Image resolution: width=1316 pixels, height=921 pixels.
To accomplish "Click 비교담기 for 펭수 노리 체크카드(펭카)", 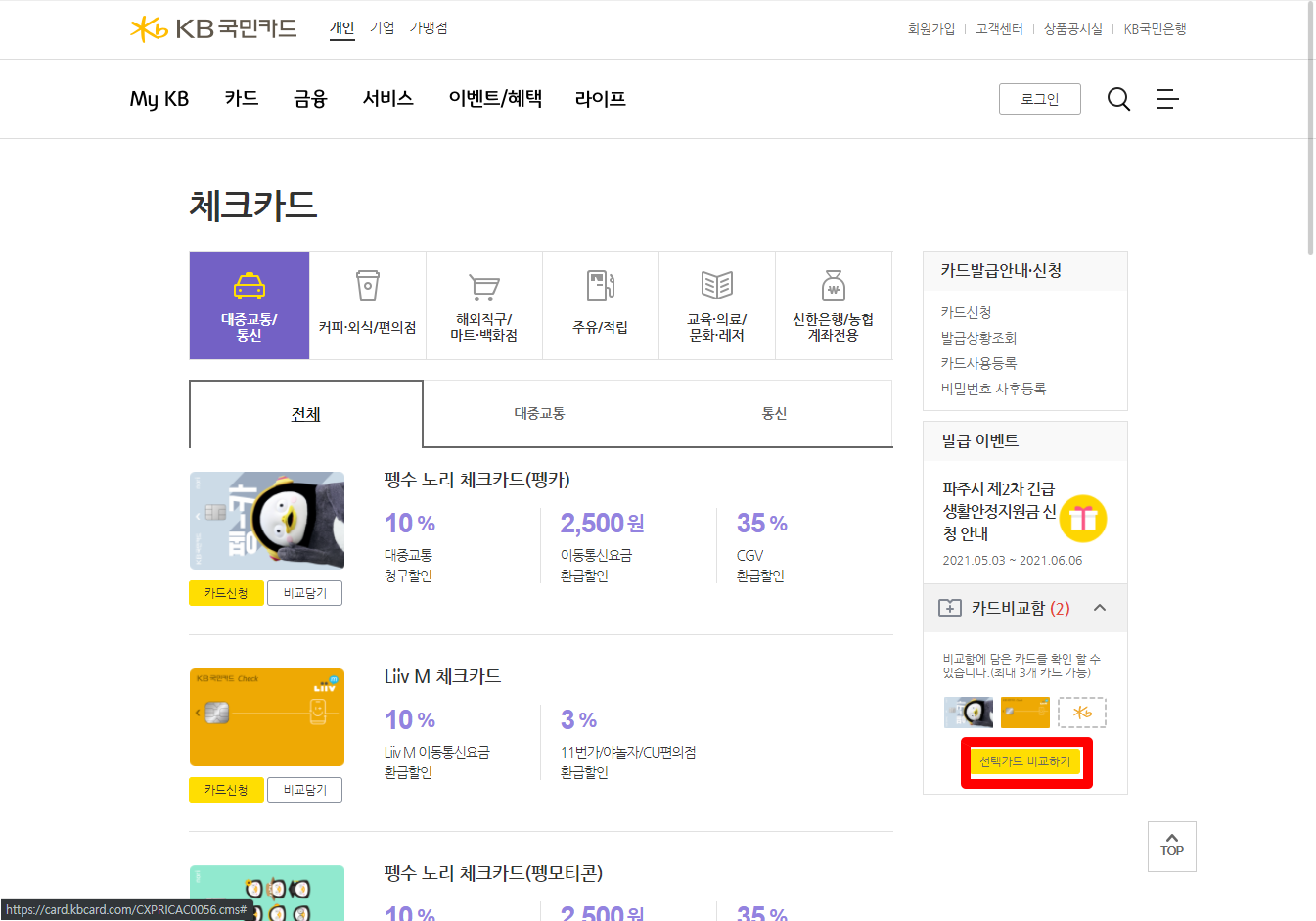I will tap(305, 593).
